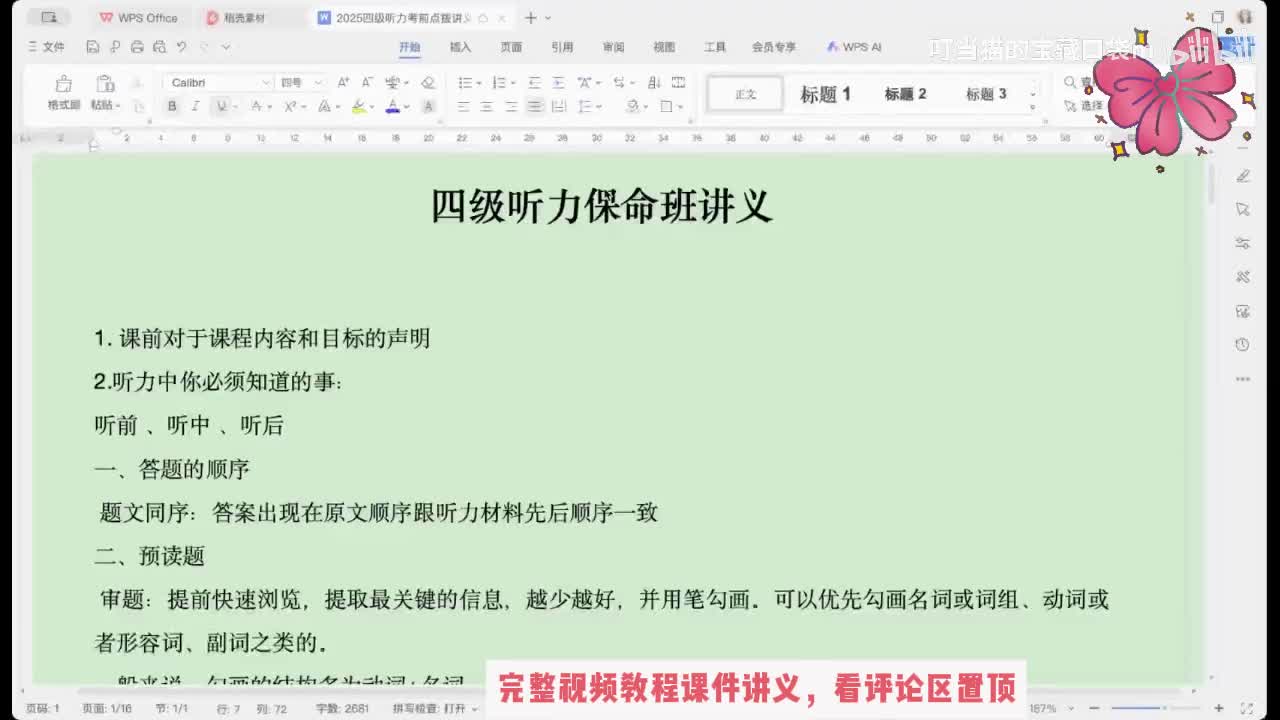Click the font color swatch
The height and width of the screenshot is (720, 1280).
(393, 106)
